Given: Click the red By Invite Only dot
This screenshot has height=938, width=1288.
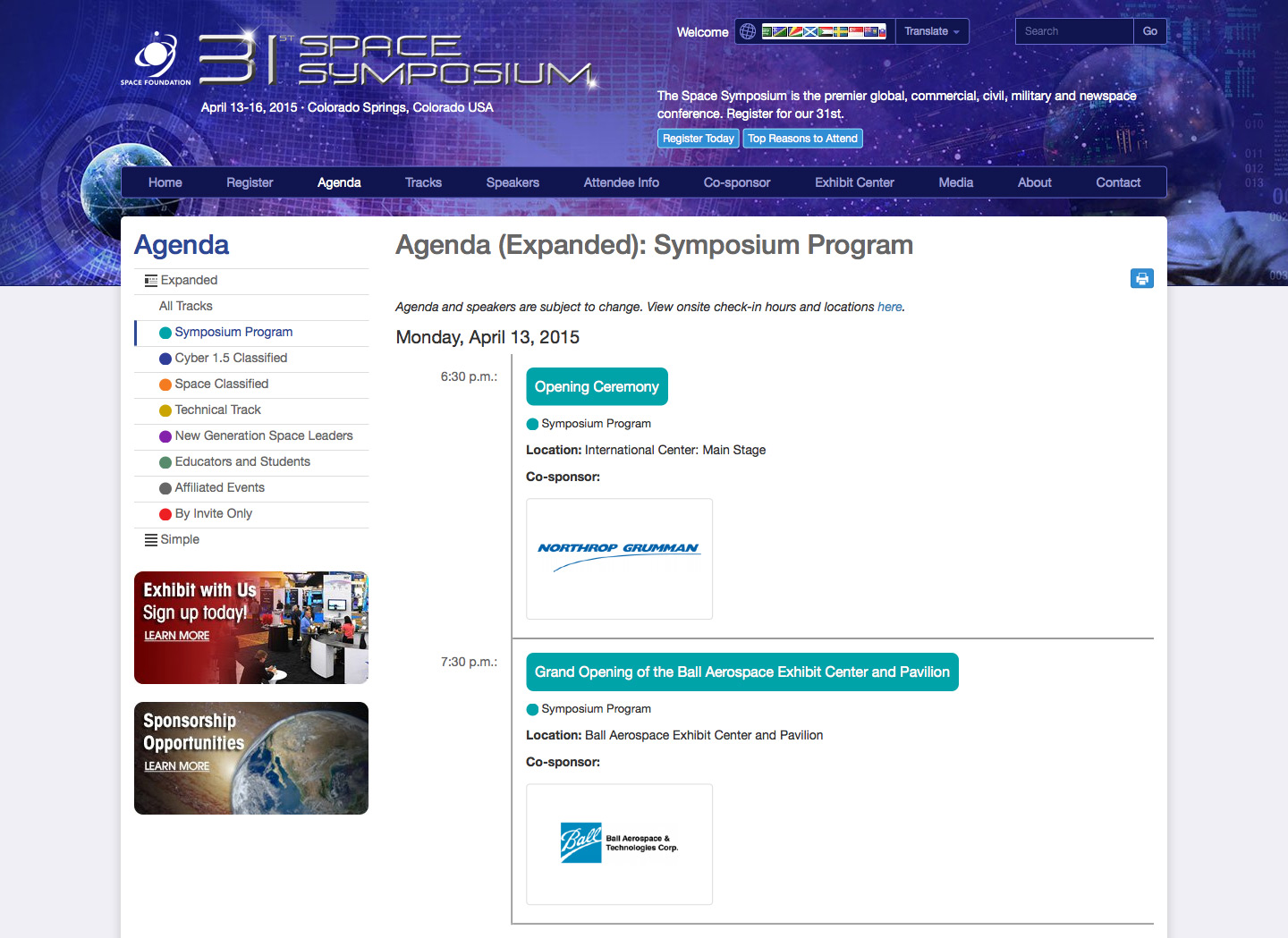Looking at the screenshot, I should coord(165,514).
